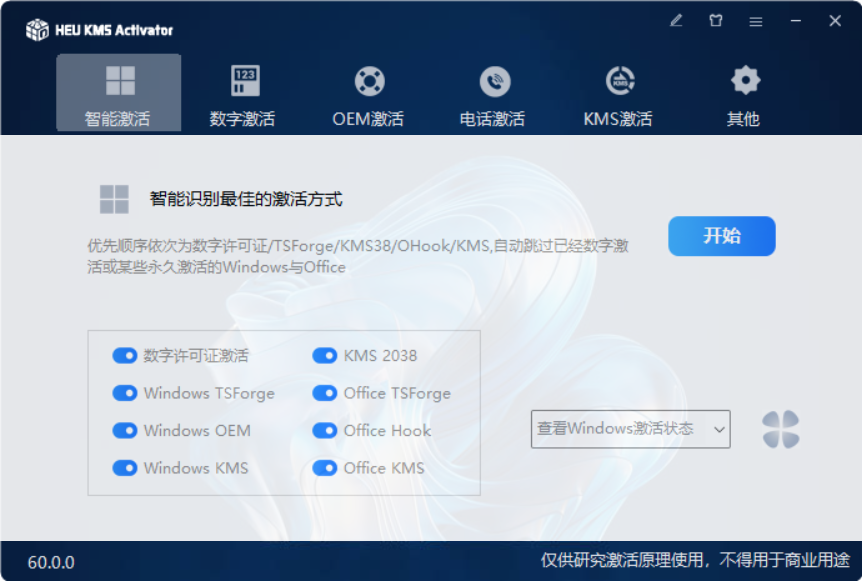The width and height of the screenshot is (862, 581).
Task: Click the pencil edit icon in title bar
Action: pyautogui.click(x=677, y=21)
